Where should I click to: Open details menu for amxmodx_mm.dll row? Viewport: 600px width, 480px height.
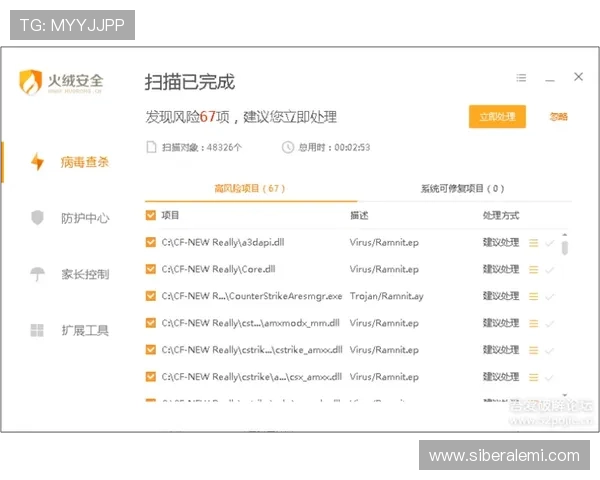(x=533, y=323)
